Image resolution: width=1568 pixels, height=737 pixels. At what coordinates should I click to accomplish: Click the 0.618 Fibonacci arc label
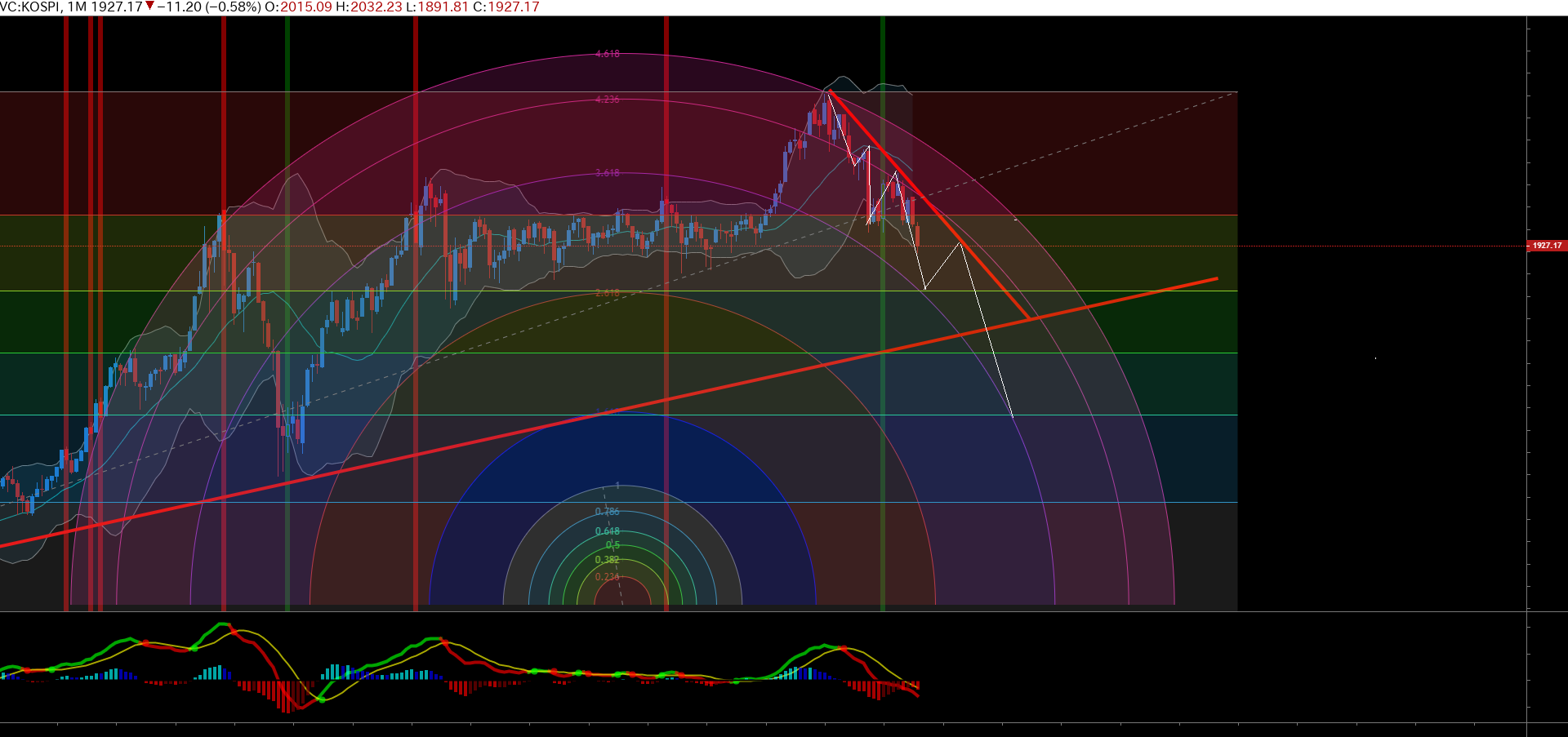coord(607,531)
